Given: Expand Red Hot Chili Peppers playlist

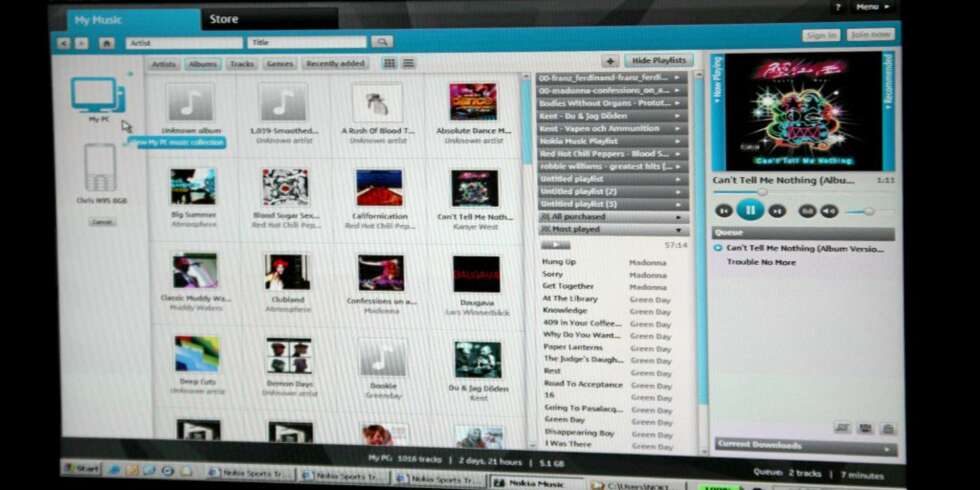Looking at the screenshot, I should pyautogui.click(x=612, y=154).
